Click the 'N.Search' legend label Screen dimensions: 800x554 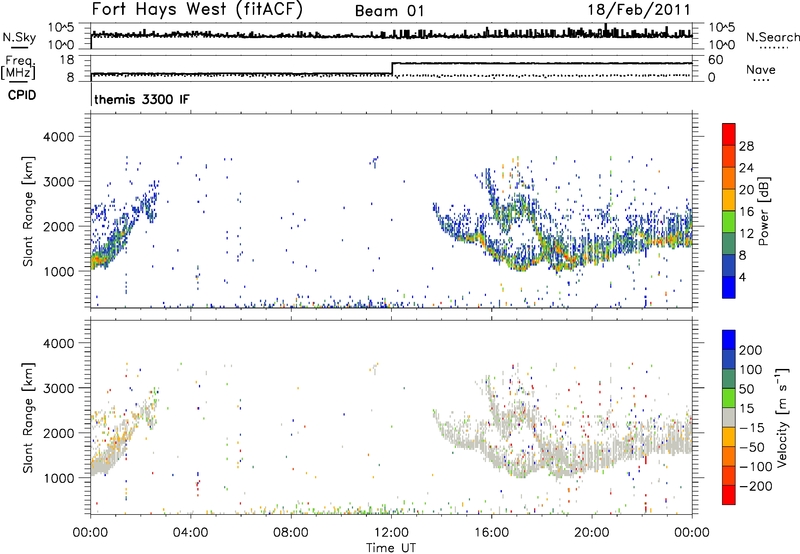[773, 37]
